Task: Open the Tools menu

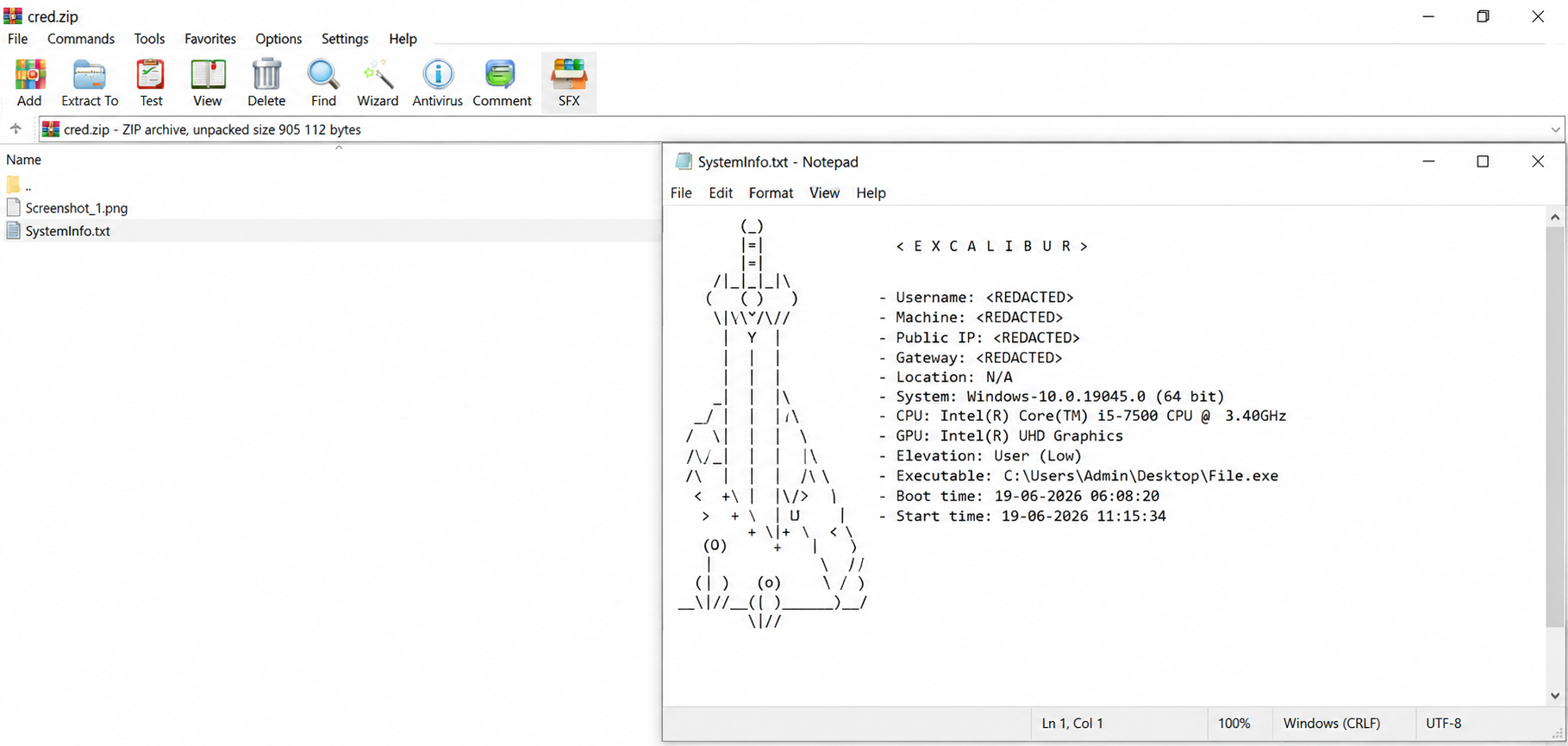Action: 149,39
